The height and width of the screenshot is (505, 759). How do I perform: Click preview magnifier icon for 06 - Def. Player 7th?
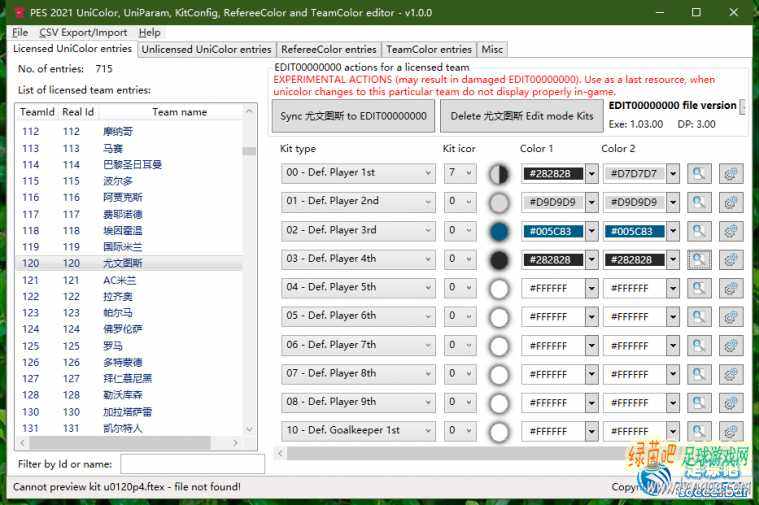[x=699, y=346]
